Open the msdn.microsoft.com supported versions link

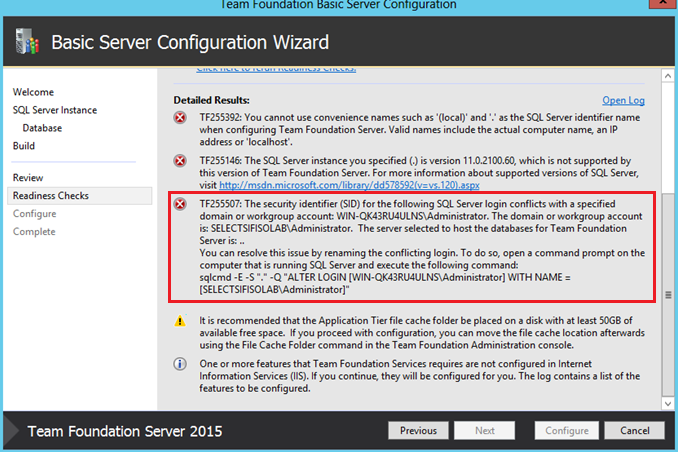point(349,185)
